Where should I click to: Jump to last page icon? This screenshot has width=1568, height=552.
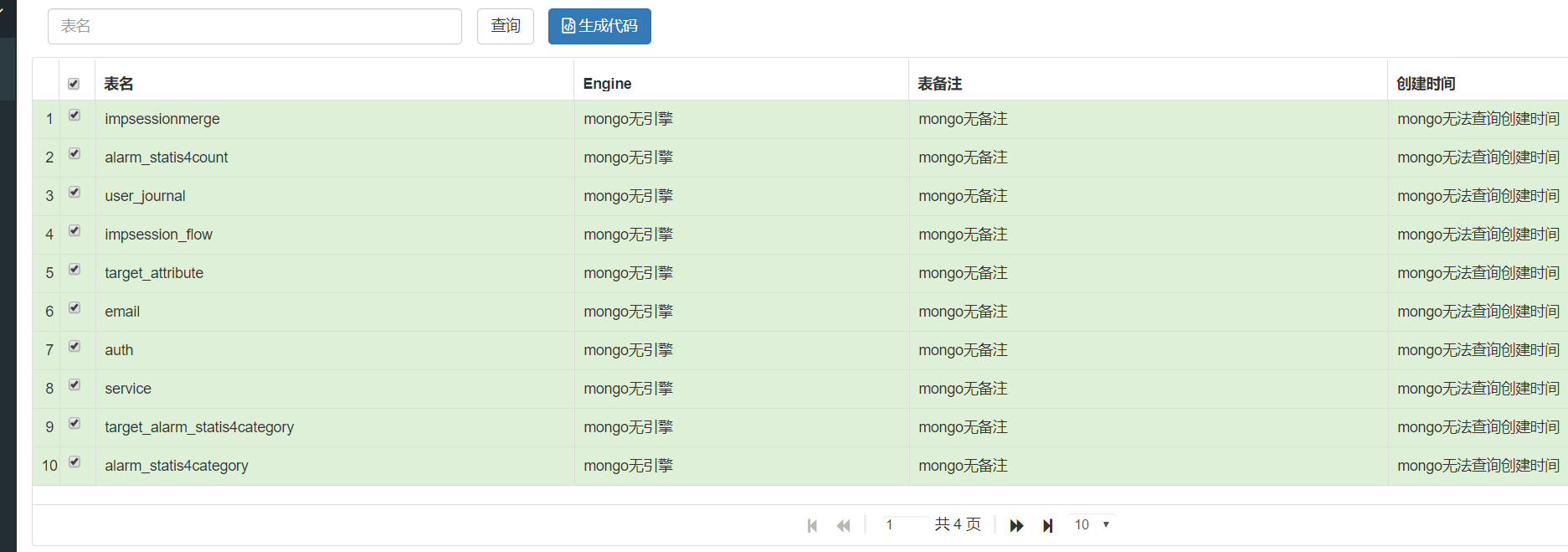pyautogui.click(x=1047, y=525)
